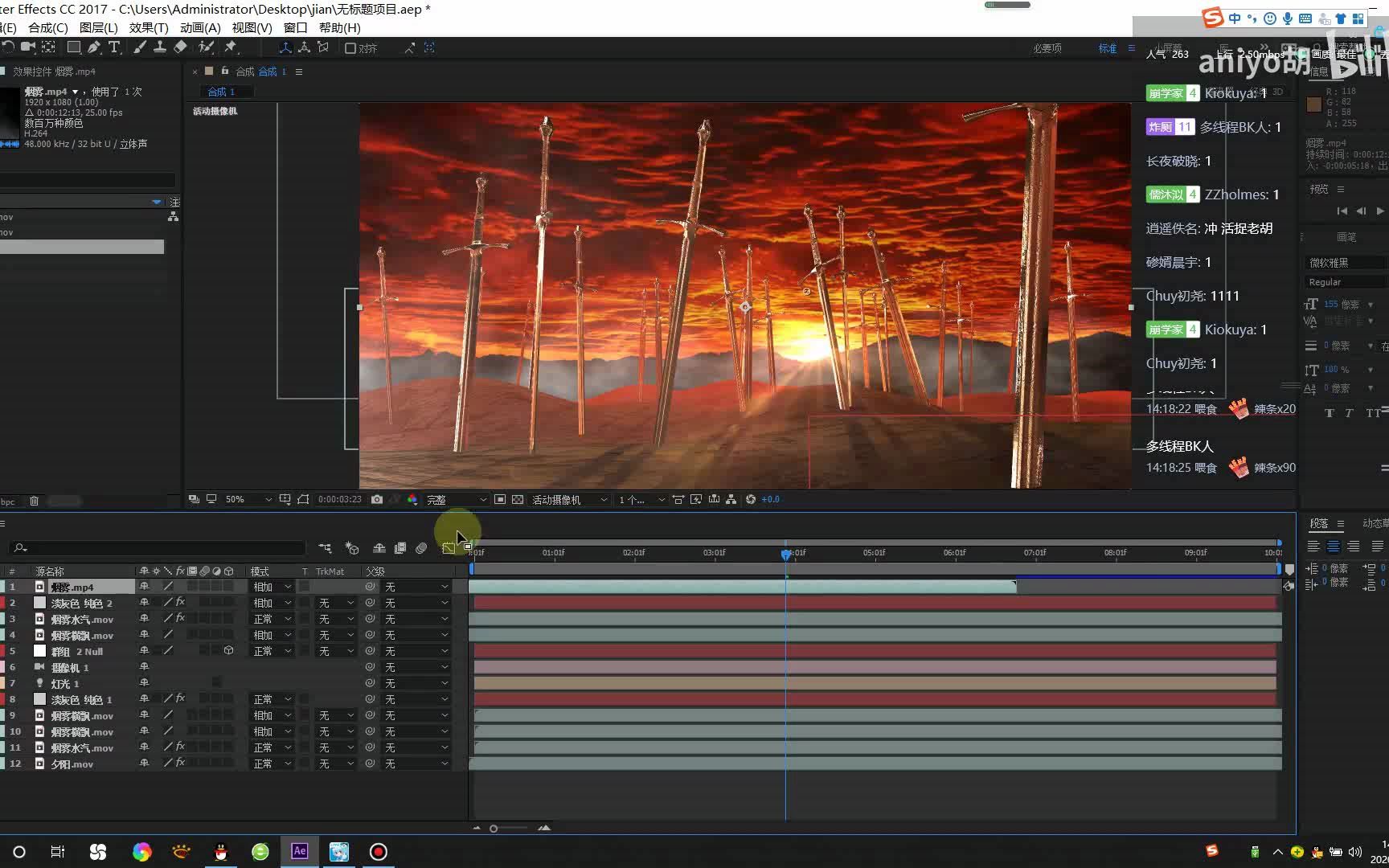Screen dimensions: 1389x868
Task: Click the current time indicator marker in timeline ruler
Action: point(785,554)
